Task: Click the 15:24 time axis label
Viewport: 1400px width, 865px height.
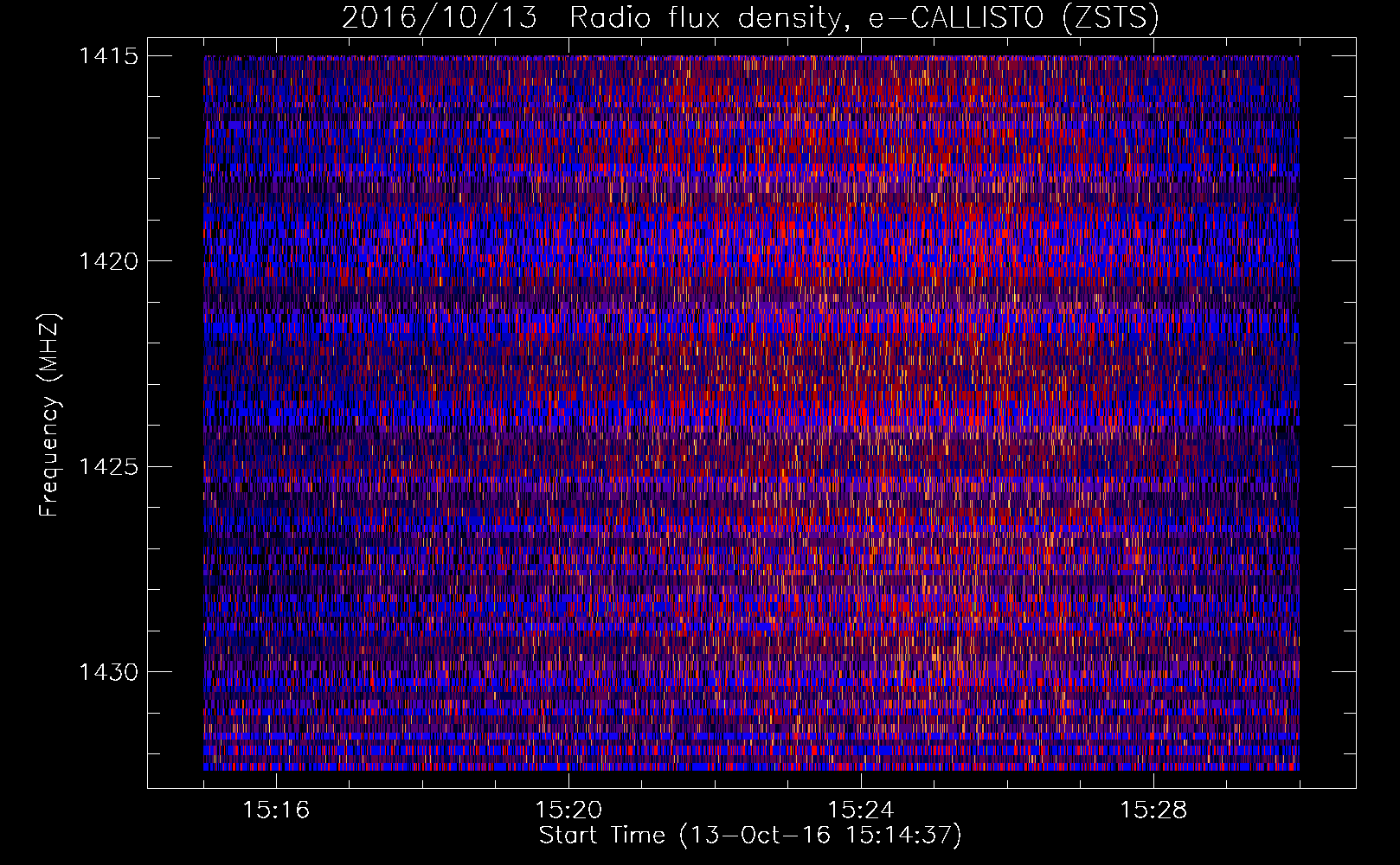Action: click(x=861, y=811)
